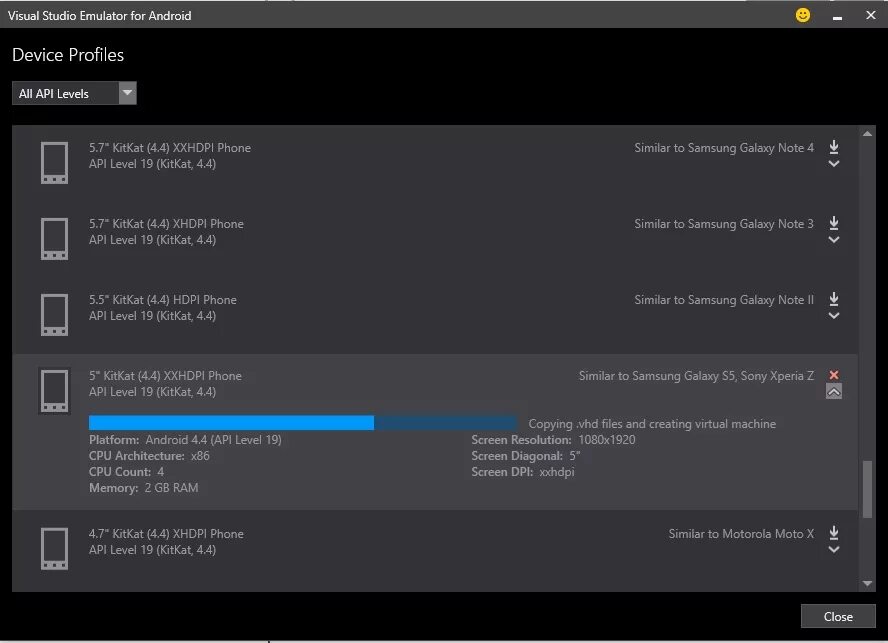Expand details for Galaxy Note II profile
The height and width of the screenshot is (643, 888).
tap(834, 316)
